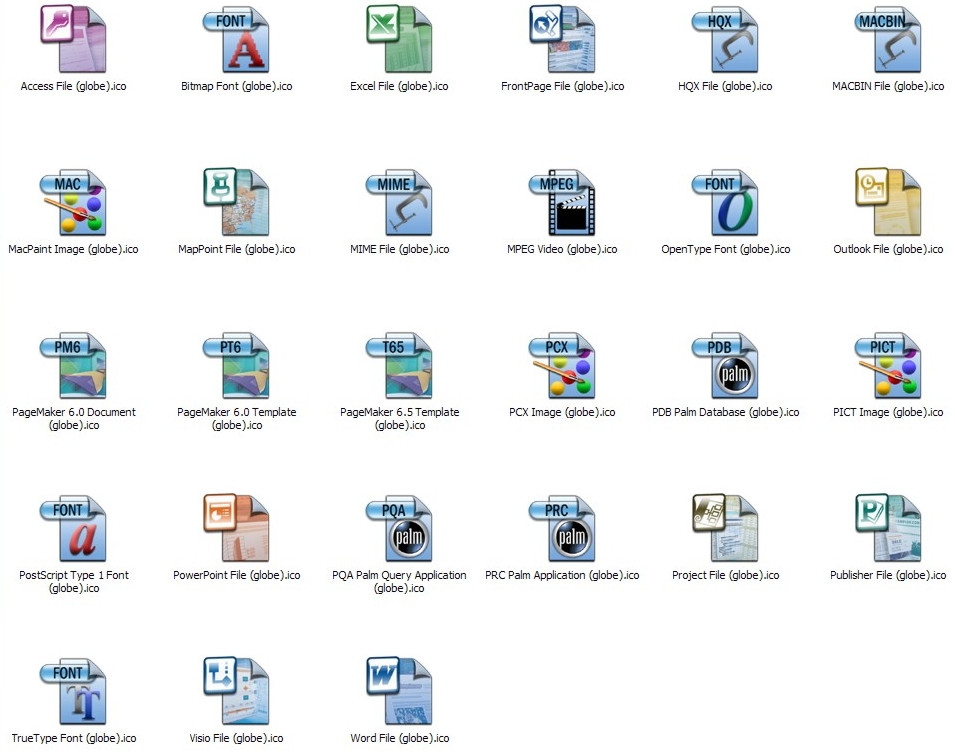The image size is (955, 752).
Task: Click the 'Access File (globe).ico' filename
Action: click(74, 86)
